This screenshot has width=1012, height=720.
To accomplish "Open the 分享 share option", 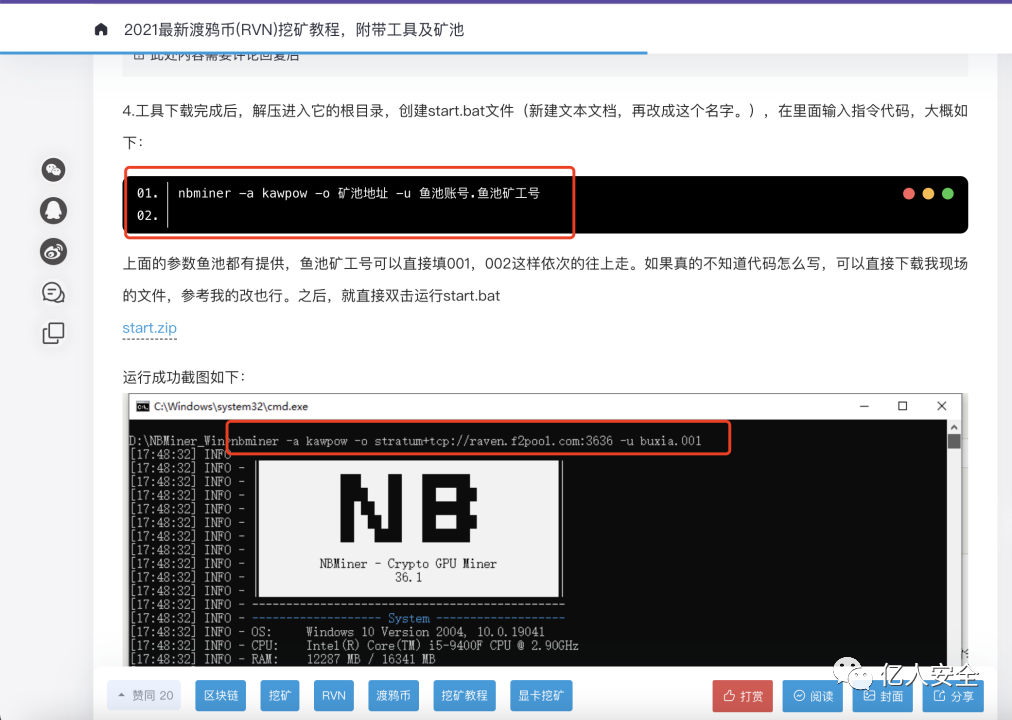I will click(x=952, y=695).
